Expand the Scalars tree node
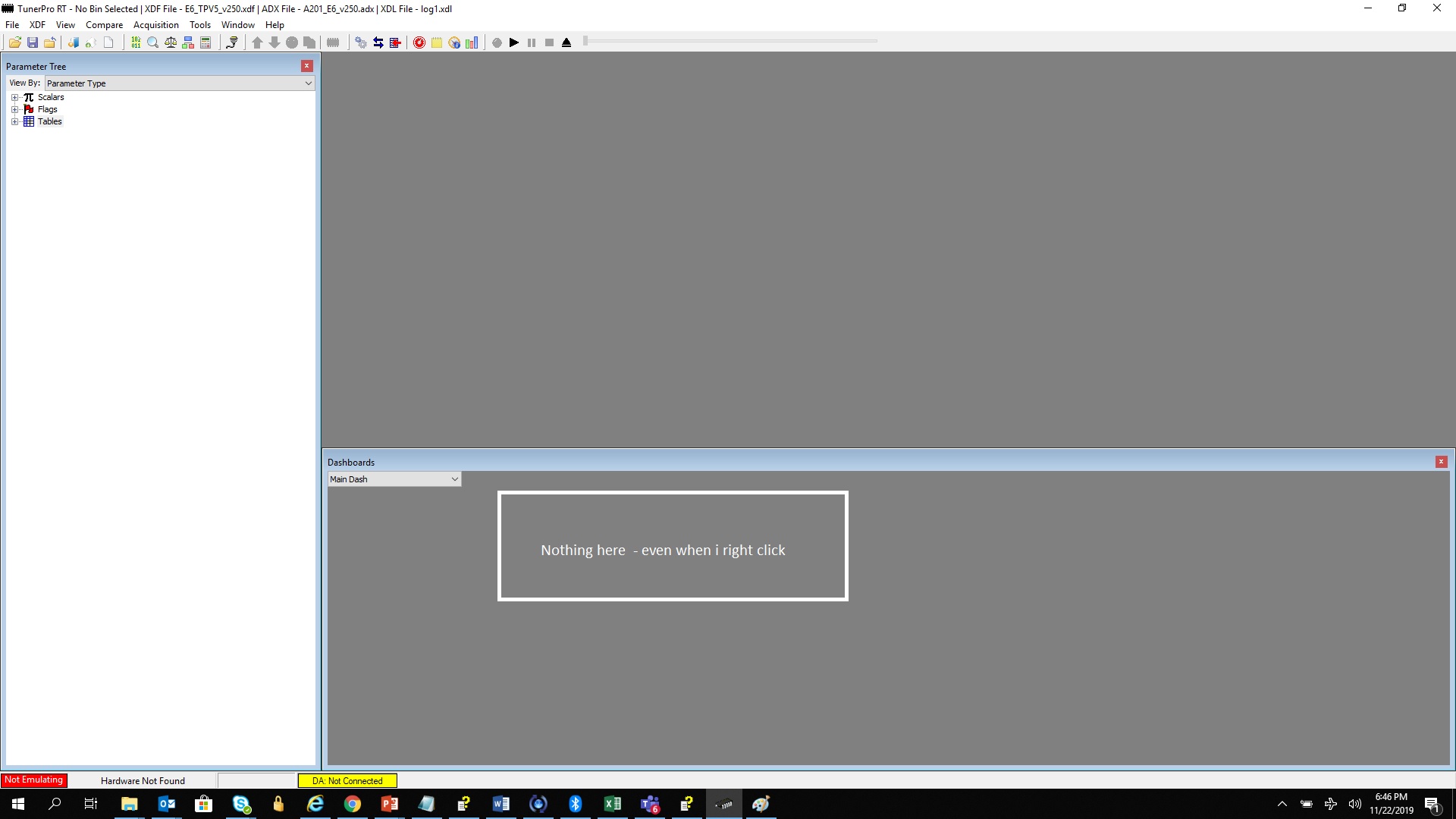This screenshot has width=1456, height=819. pos(14,97)
